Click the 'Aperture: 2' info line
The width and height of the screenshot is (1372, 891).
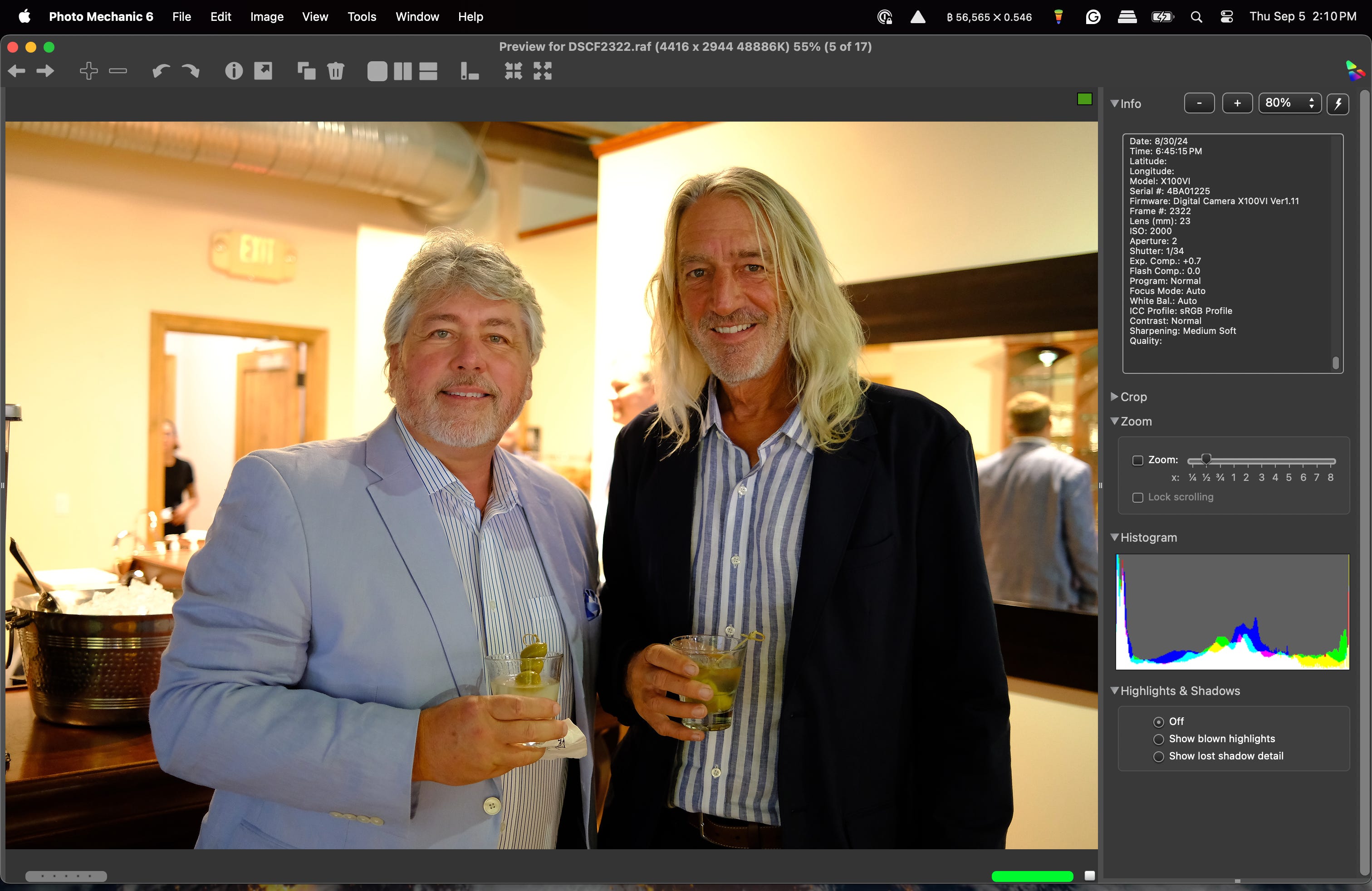(1153, 241)
